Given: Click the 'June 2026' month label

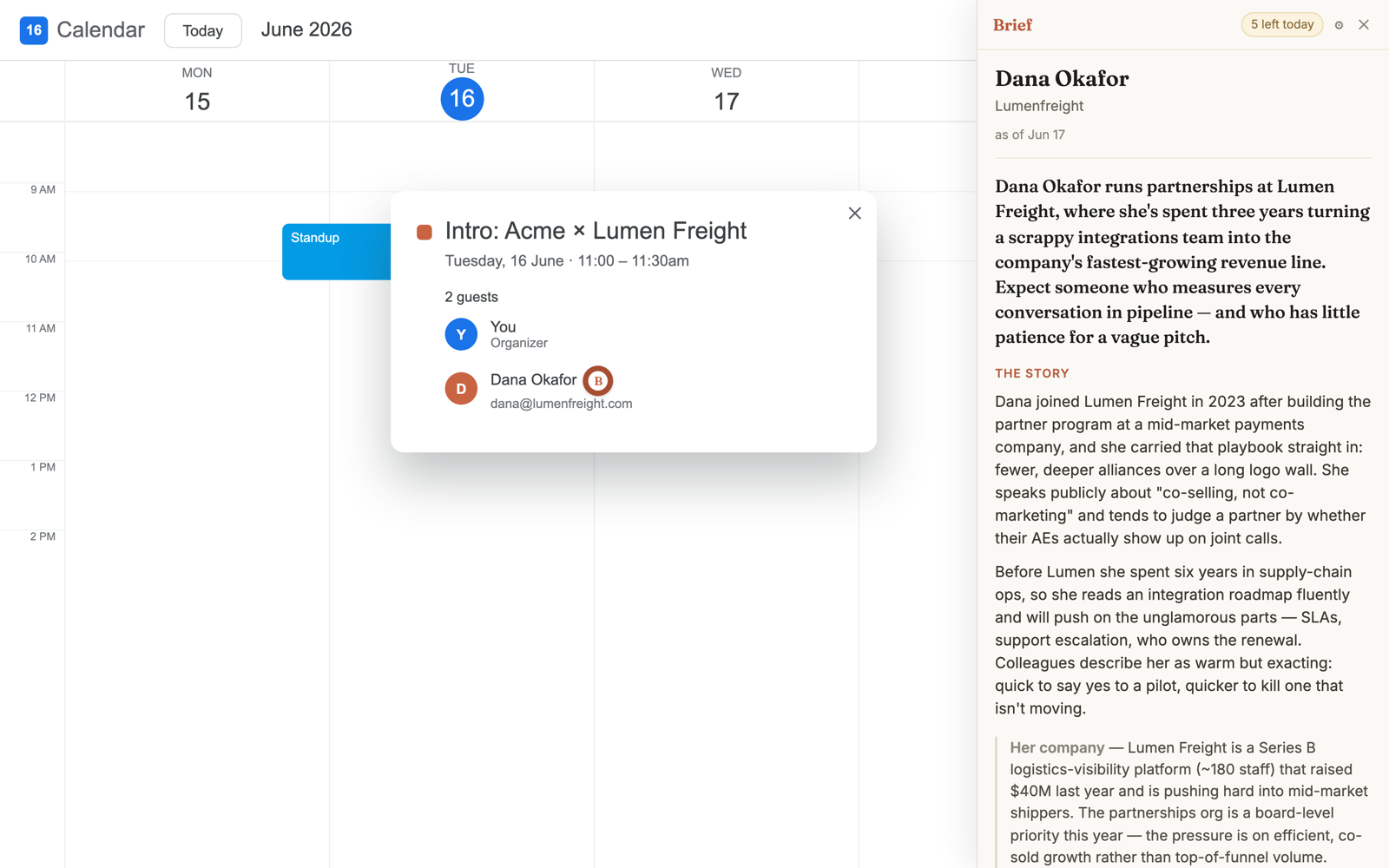Looking at the screenshot, I should coord(306,30).
